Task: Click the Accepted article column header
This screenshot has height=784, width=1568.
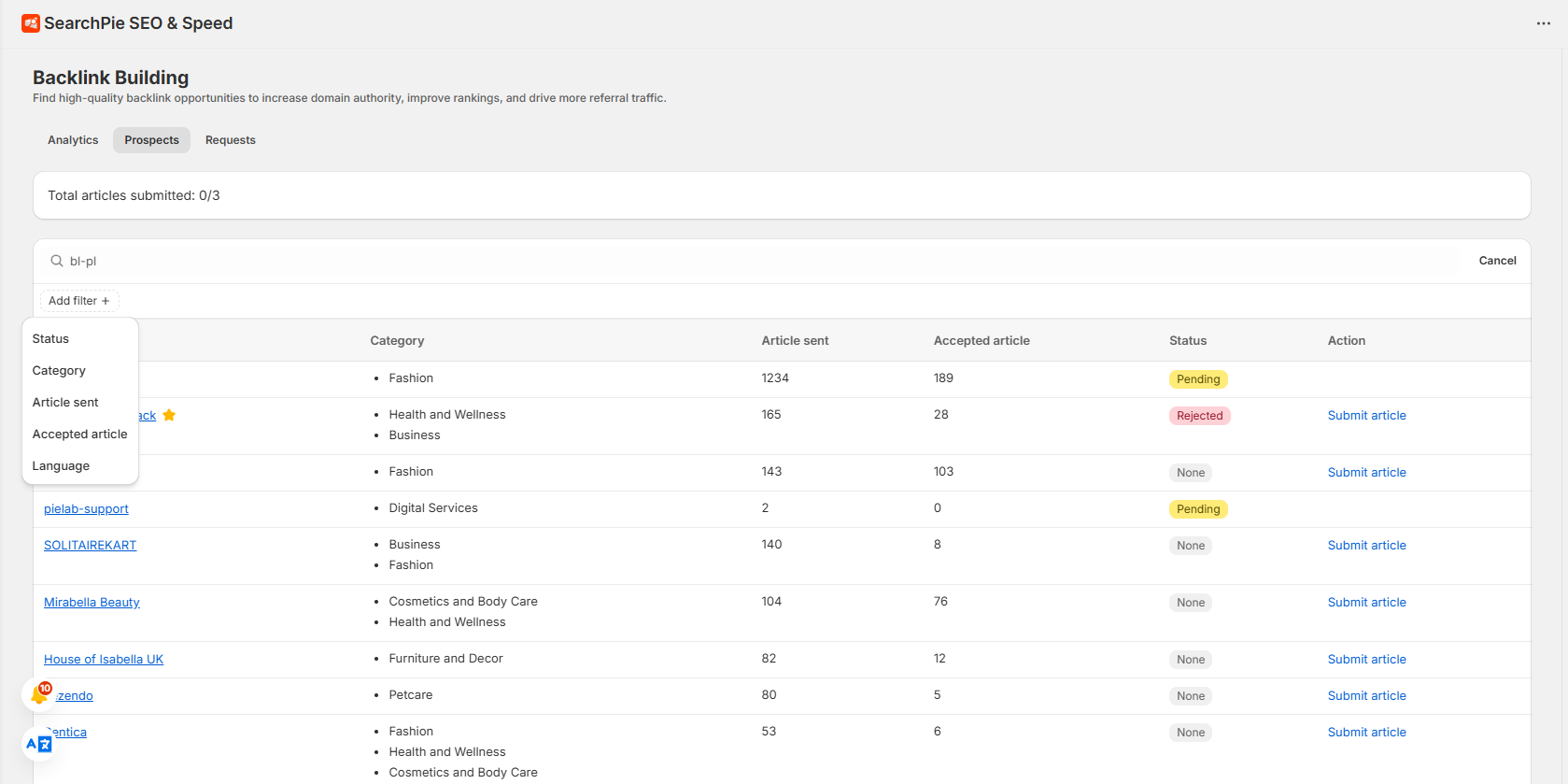Action: (982, 341)
